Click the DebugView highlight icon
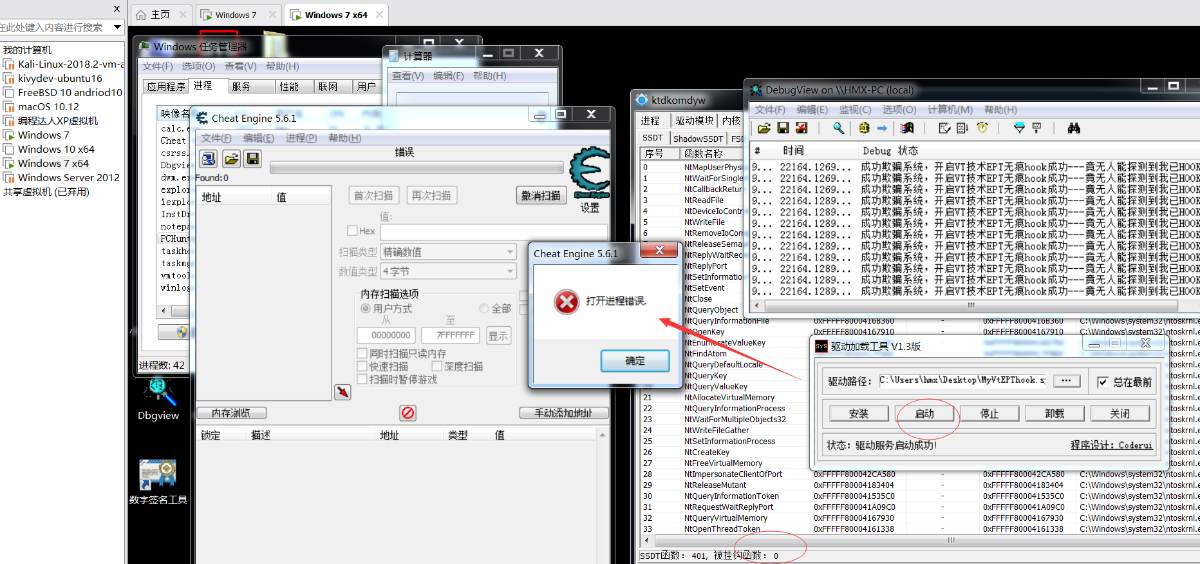 coord(1037,128)
